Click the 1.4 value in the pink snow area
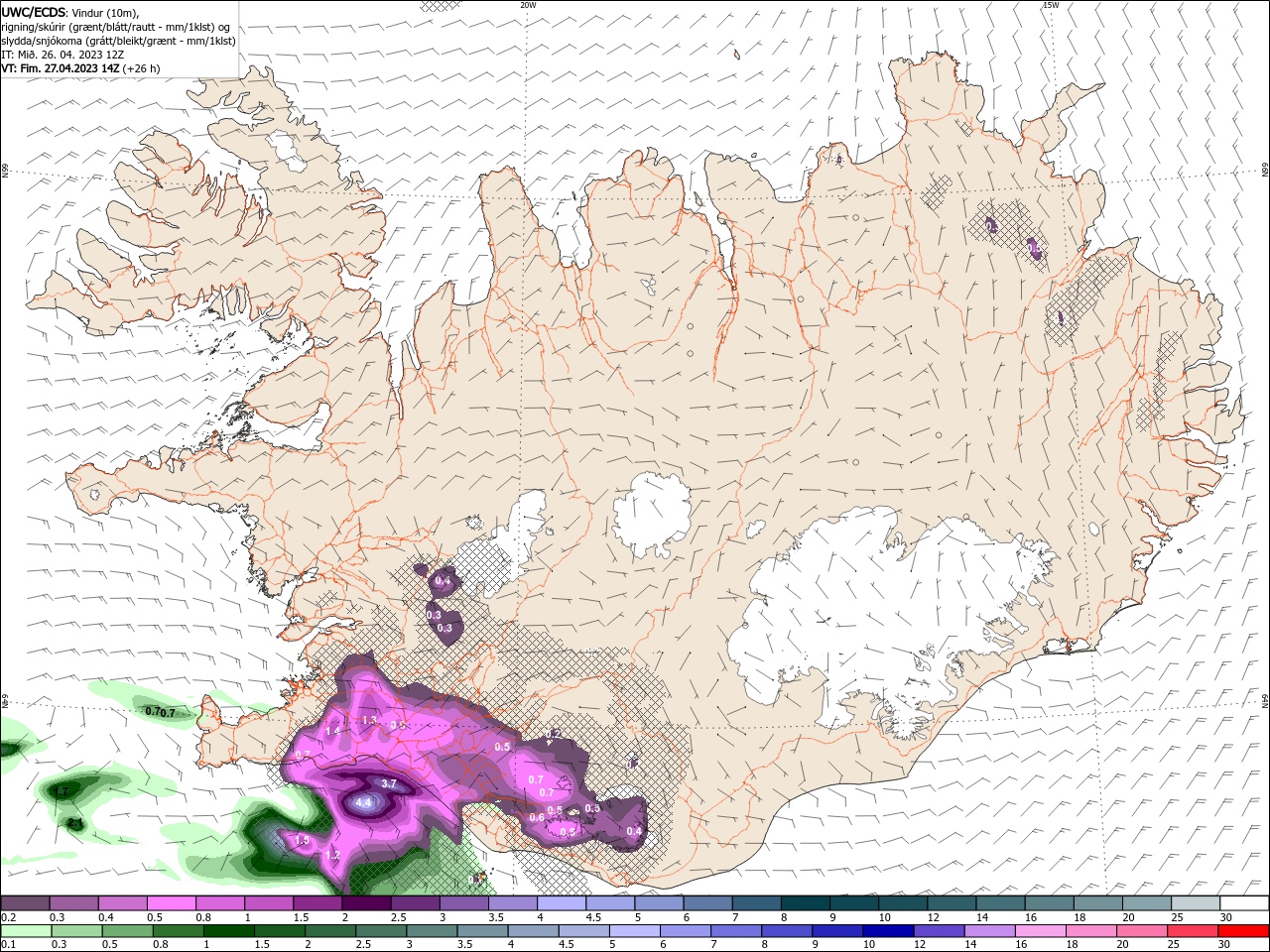The height and width of the screenshot is (952, 1270). (x=333, y=731)
